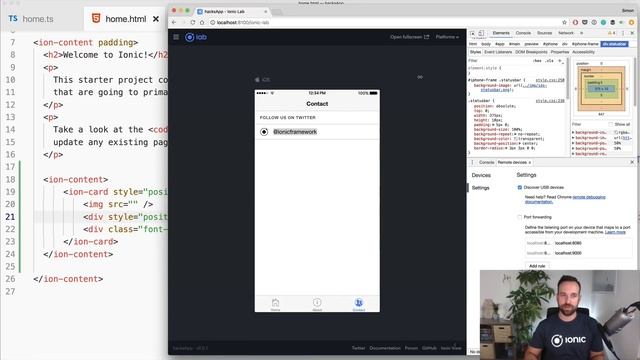
Task: Open the Ionic Lab hamburger menu
Action: pos(176,37)
